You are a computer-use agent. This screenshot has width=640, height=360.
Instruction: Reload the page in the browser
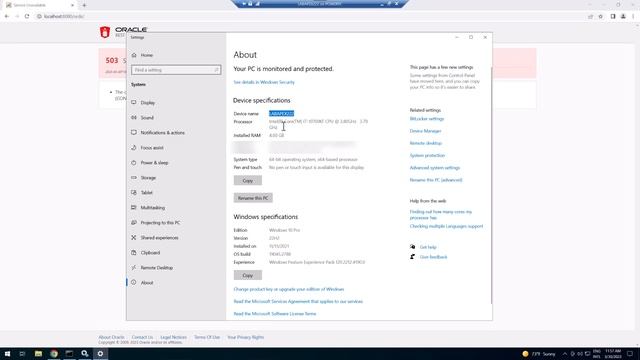coord(27,16)
